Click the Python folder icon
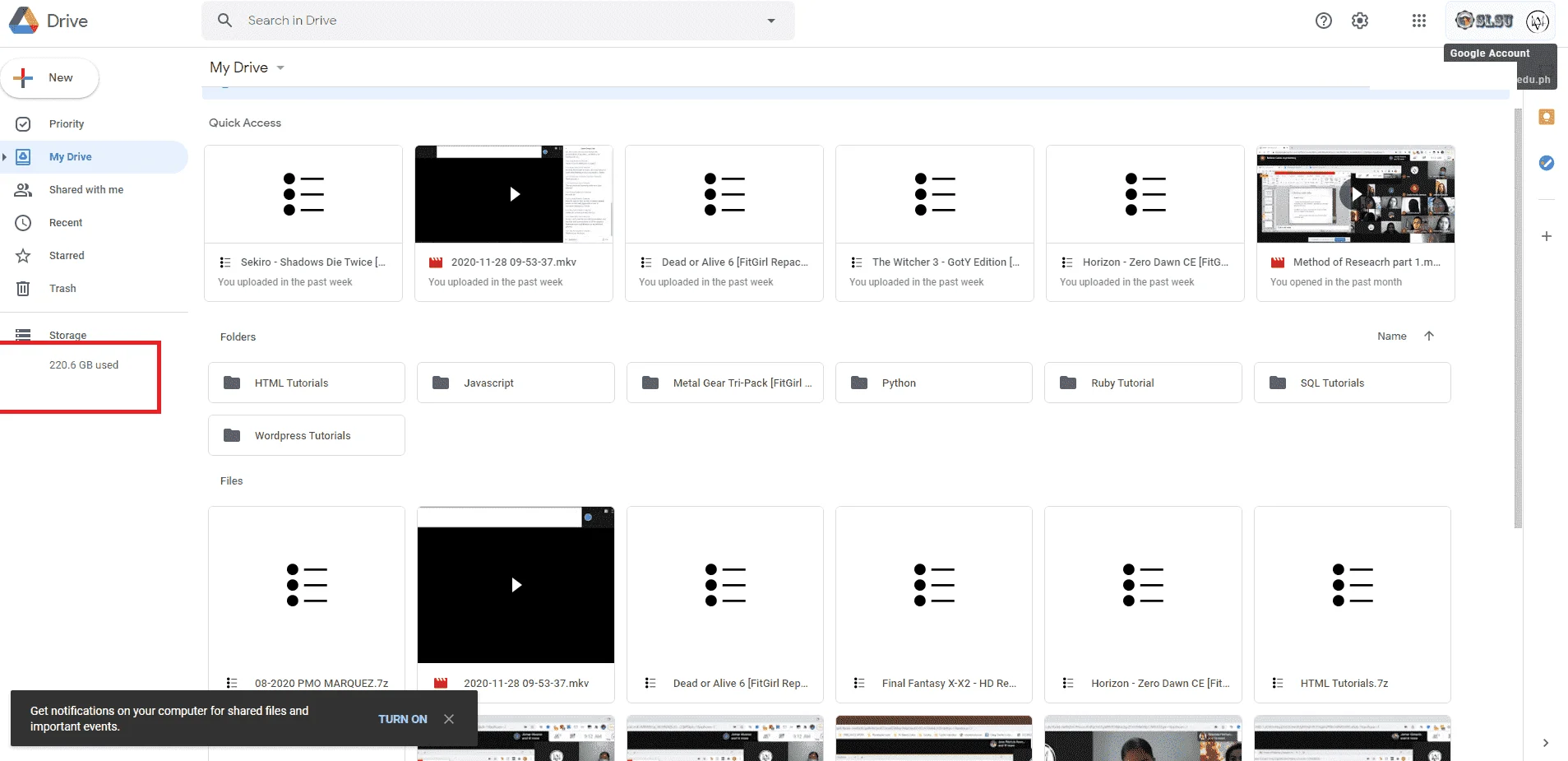 click(x=859, y=383)
